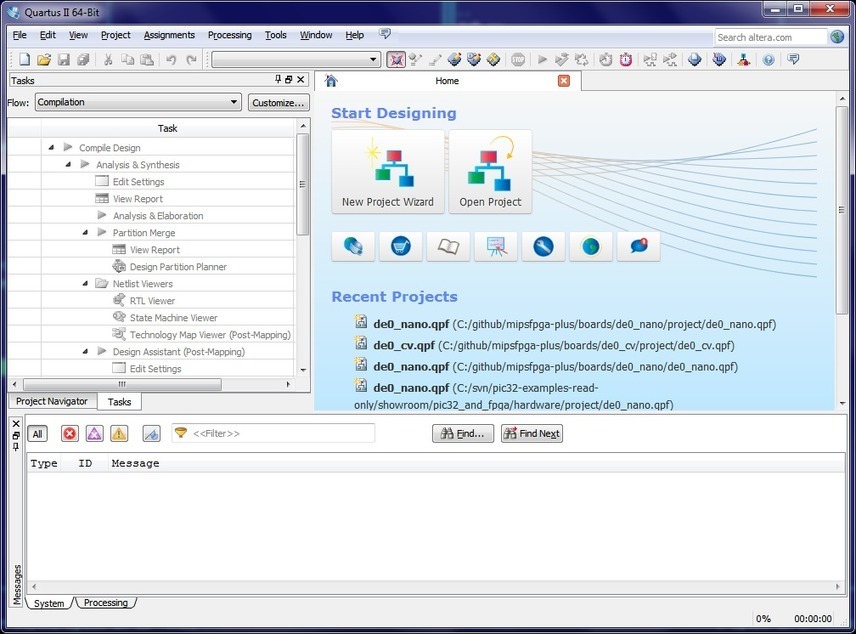Click the Tasks panel vertical scrollbar
856x634 pixels.
[x=303, y=185]
